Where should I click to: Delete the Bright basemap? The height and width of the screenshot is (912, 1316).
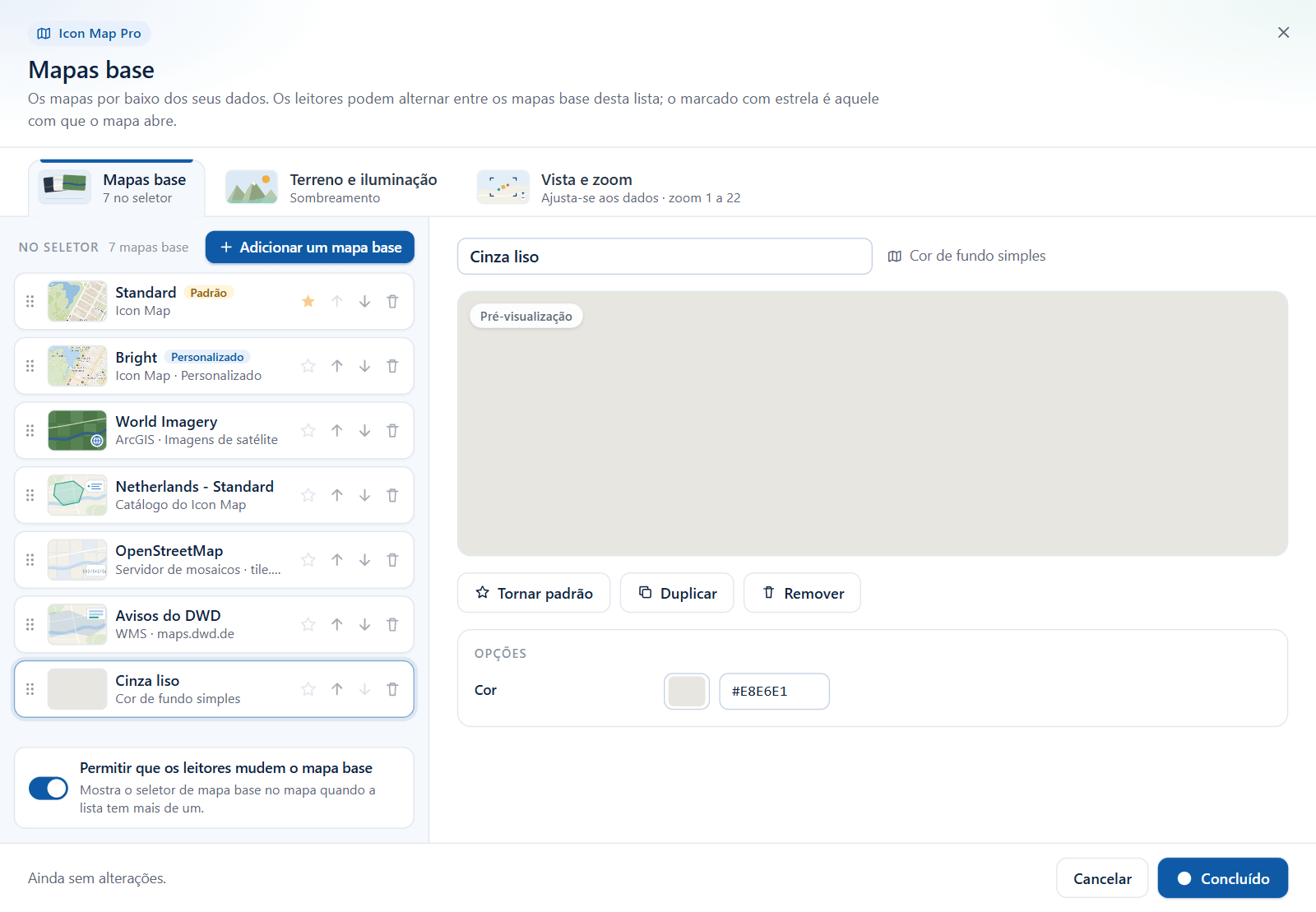[x=392, y=366]
